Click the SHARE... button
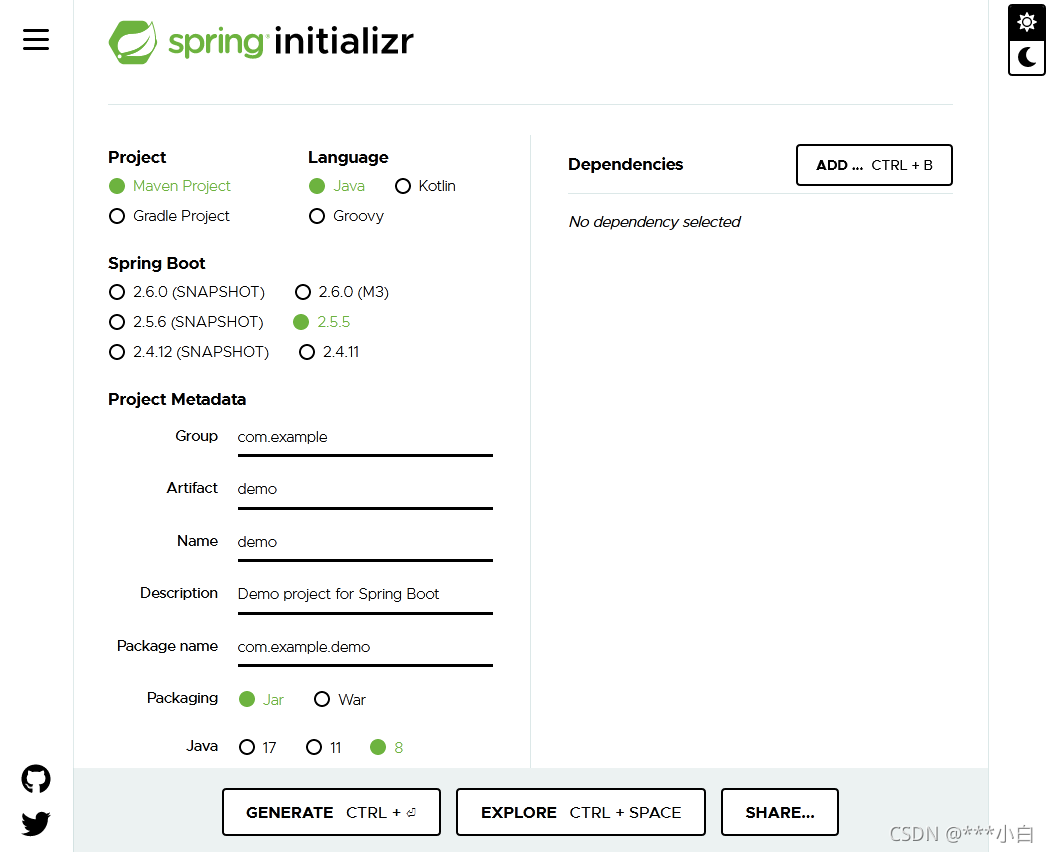 pos(780,813)
